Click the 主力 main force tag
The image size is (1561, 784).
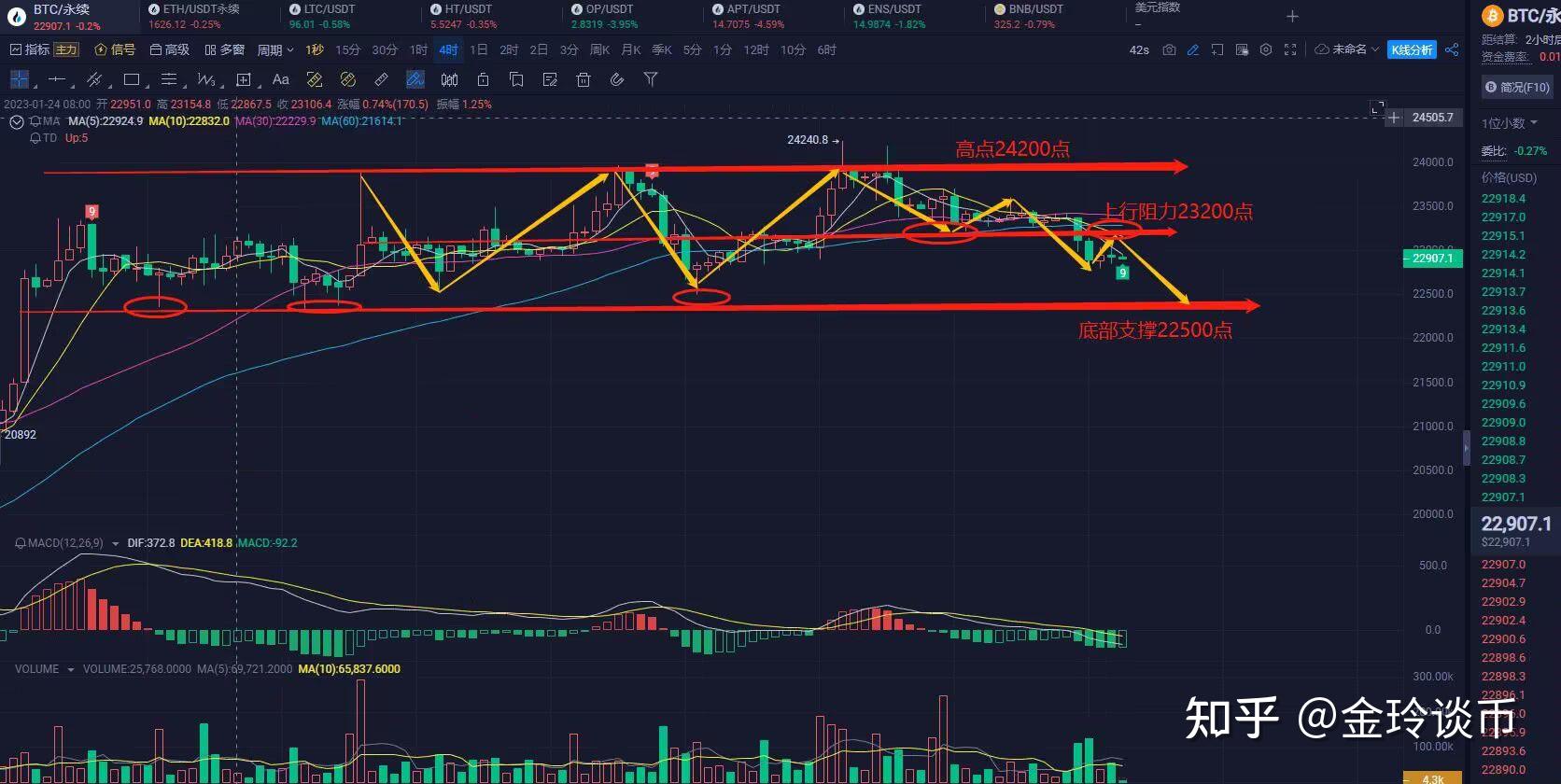[x=66, y=49]
